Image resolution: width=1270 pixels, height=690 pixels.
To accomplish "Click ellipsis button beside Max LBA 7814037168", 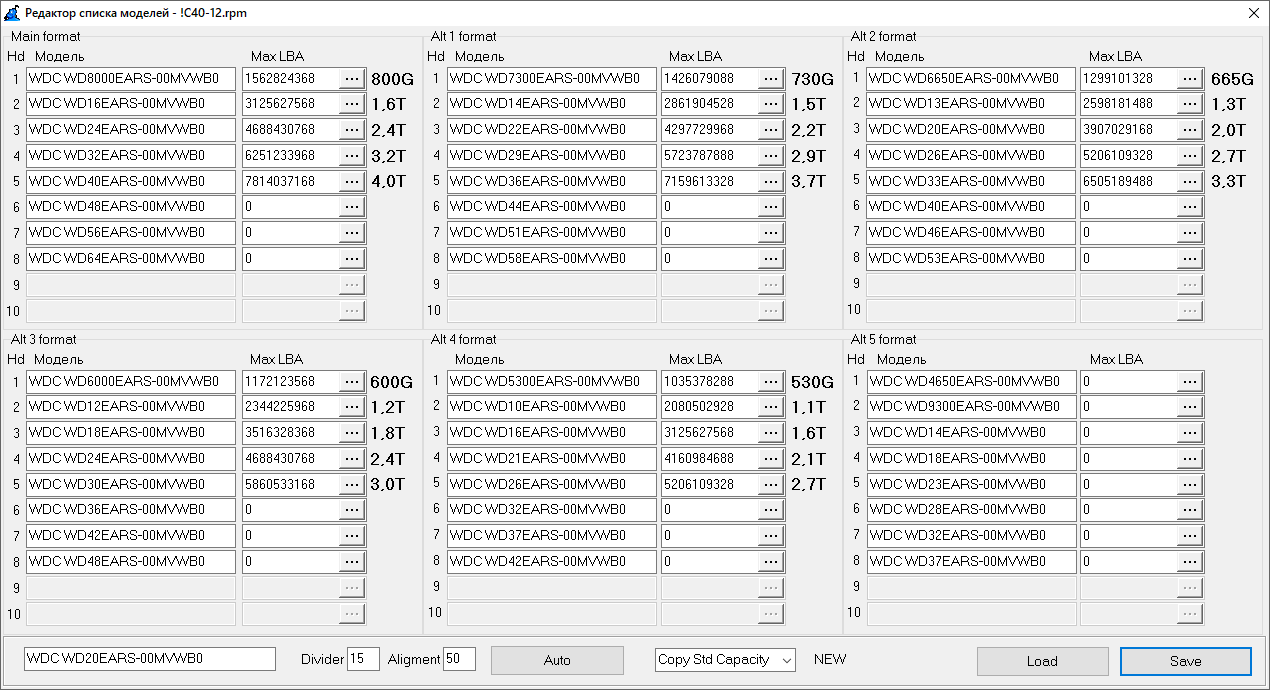I will click(352, 182).
